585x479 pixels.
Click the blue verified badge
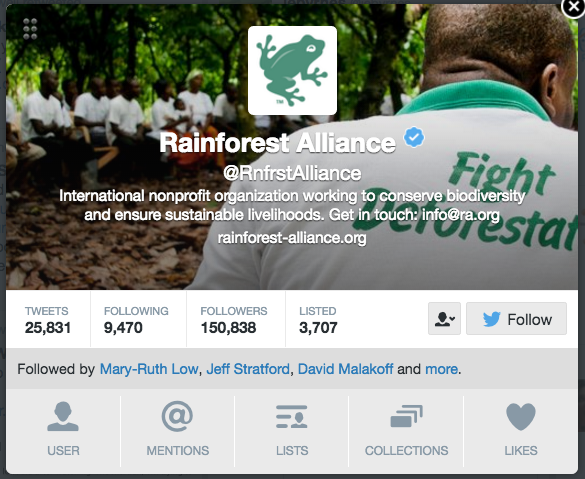tap(414, 137)
